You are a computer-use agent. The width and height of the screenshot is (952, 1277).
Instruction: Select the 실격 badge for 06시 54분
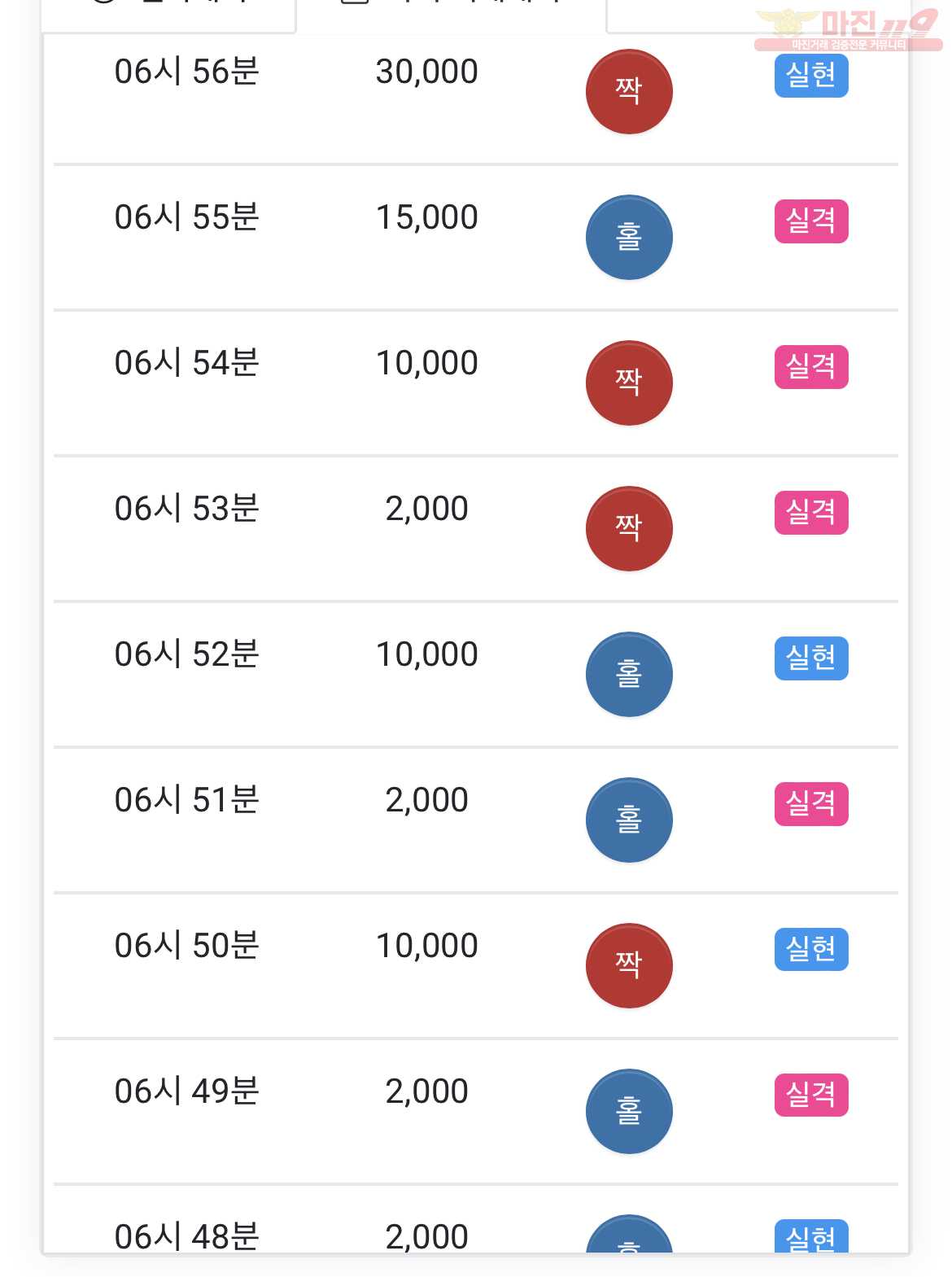811,367
